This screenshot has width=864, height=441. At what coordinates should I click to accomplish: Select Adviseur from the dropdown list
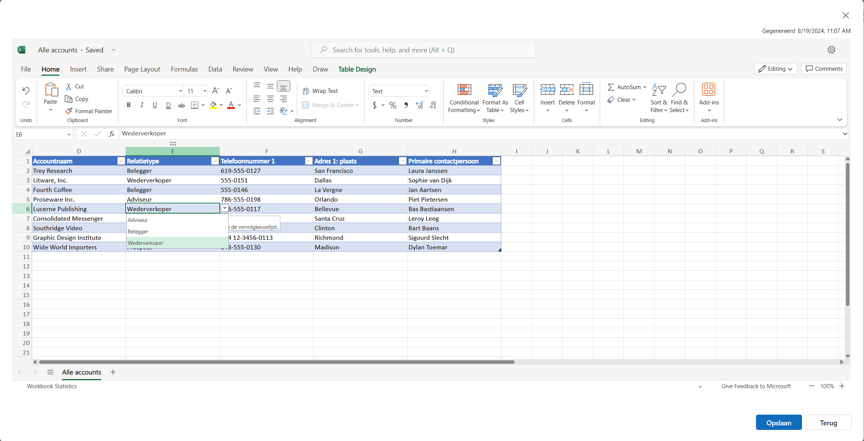pos(177,220)
